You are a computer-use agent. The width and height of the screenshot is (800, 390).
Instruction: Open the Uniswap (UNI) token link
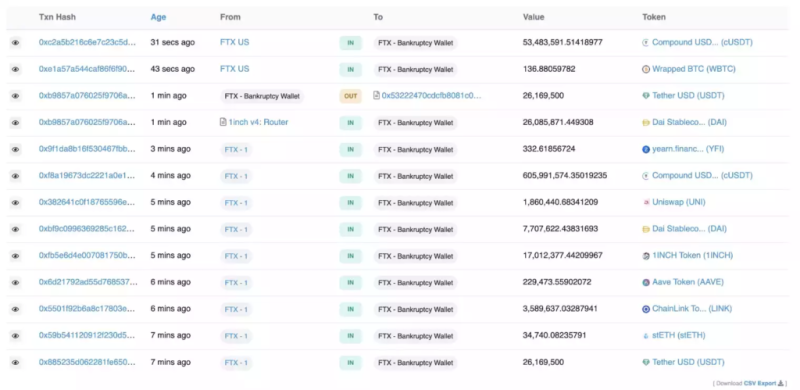point(679,202)
